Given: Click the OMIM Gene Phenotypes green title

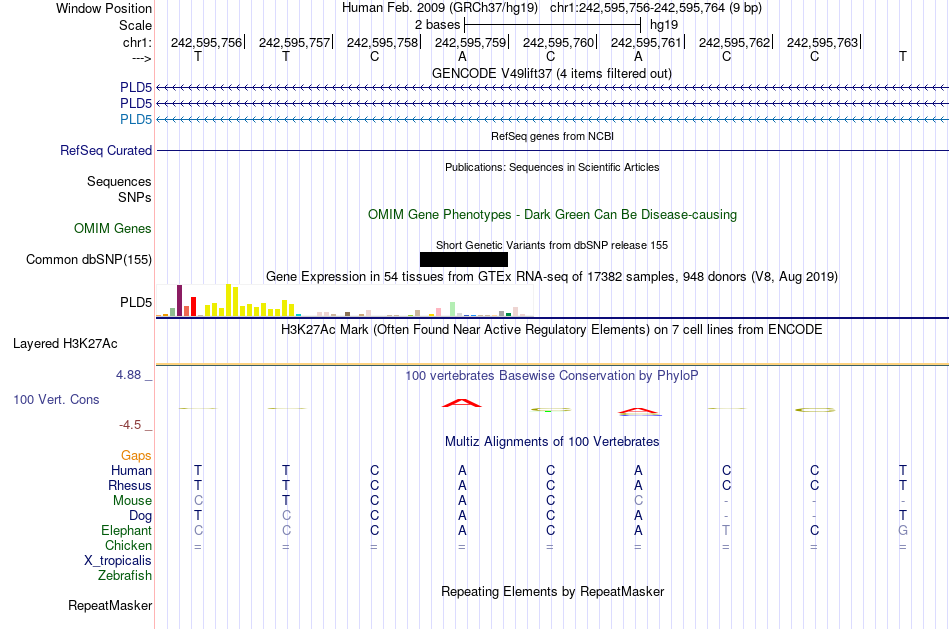Looking at the screenshot, I should pos(553,215).
